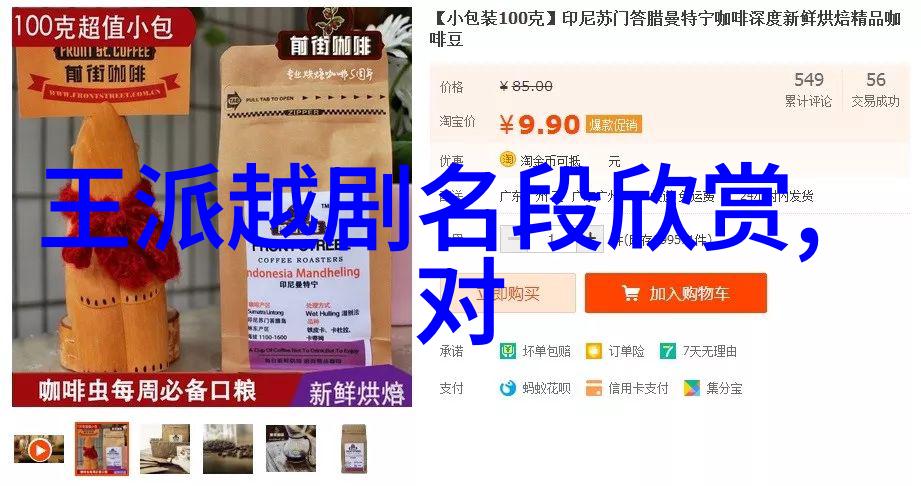Click the 集分宝 colorful icon
This screenshot has width=921, height=486.
(692, 388)
